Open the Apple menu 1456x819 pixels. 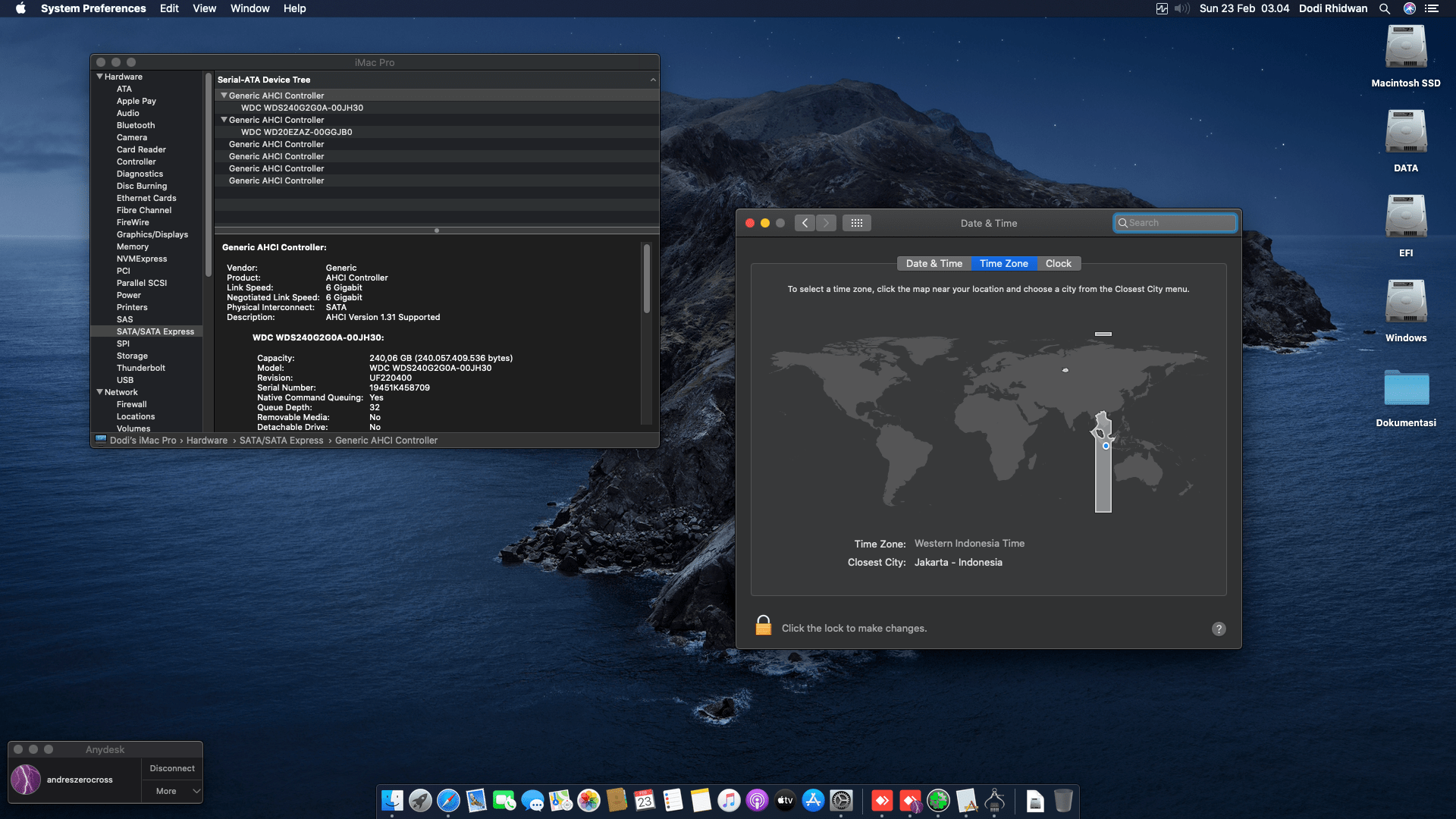[20, 8]
